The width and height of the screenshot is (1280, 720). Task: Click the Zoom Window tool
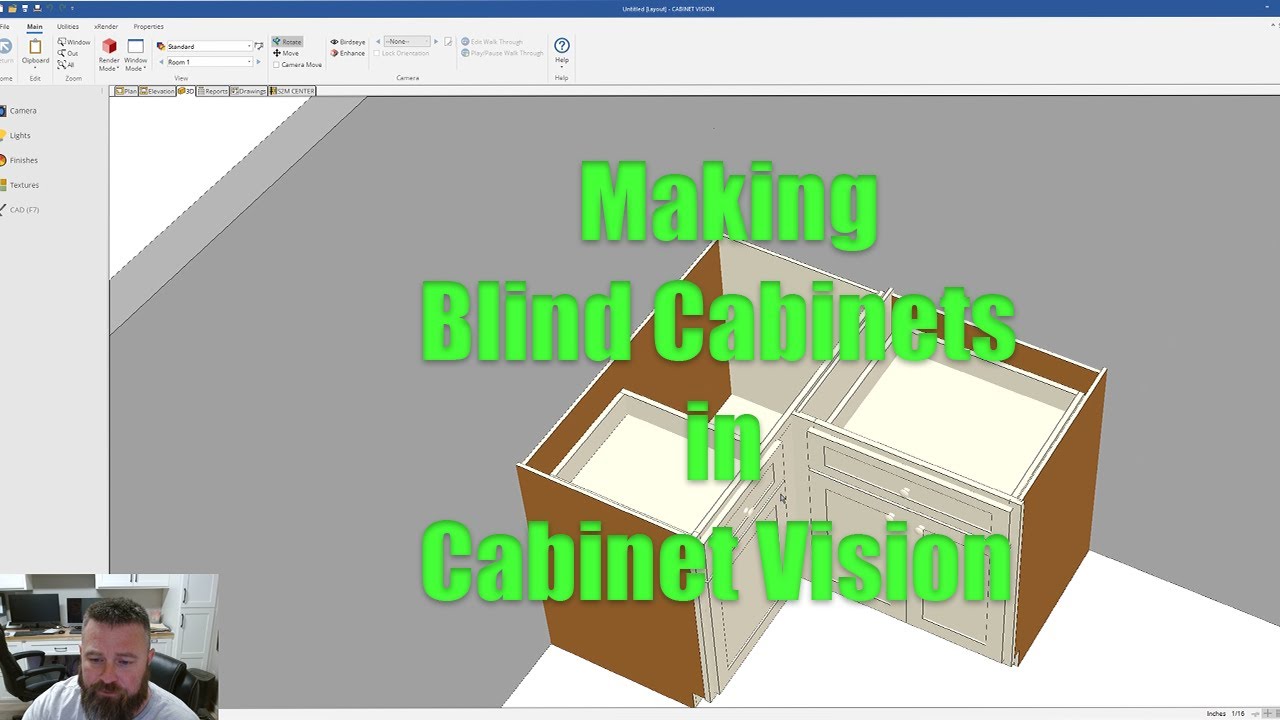point(74,42)
